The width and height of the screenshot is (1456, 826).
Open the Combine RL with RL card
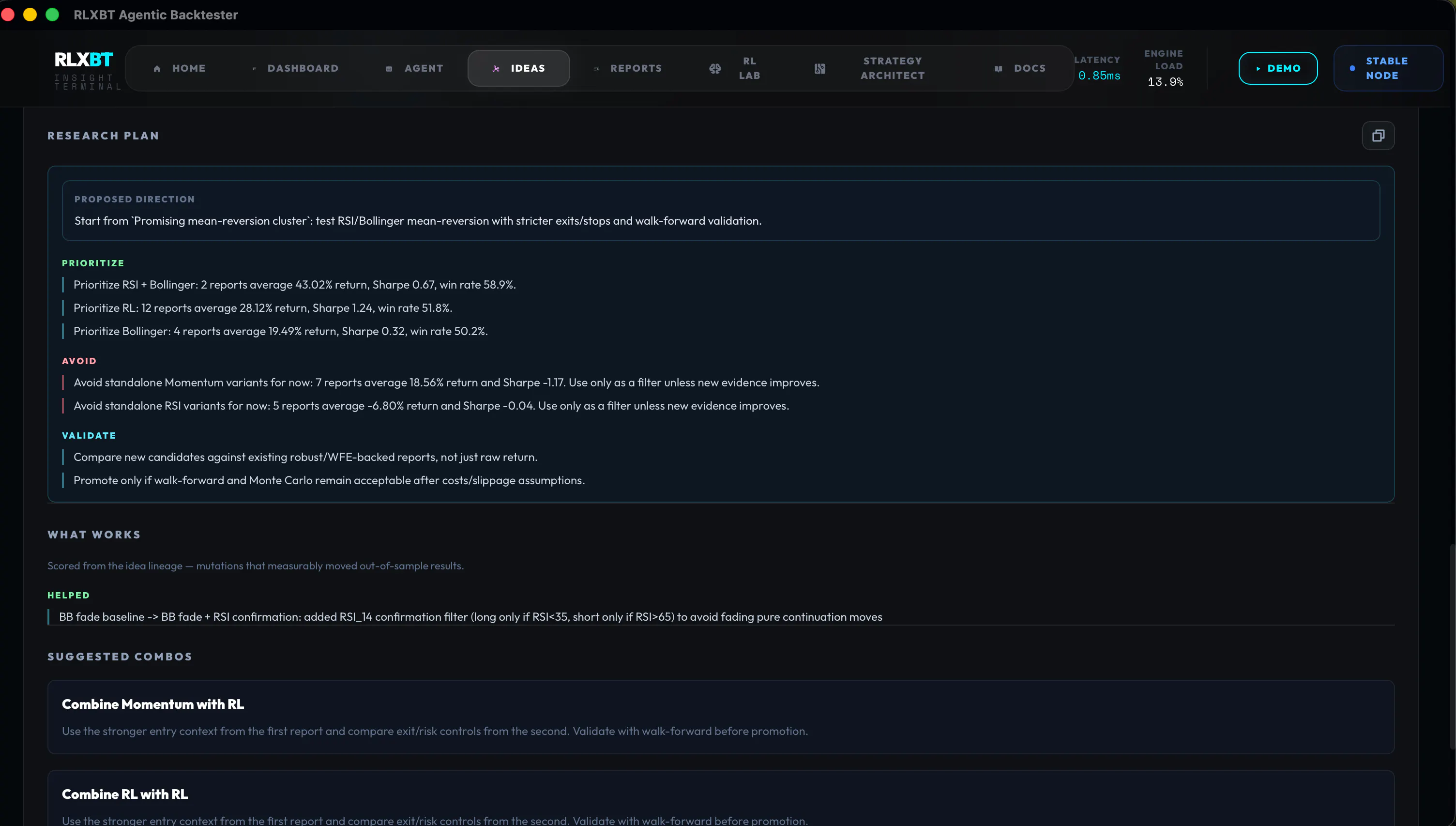(x=721, y=798)
